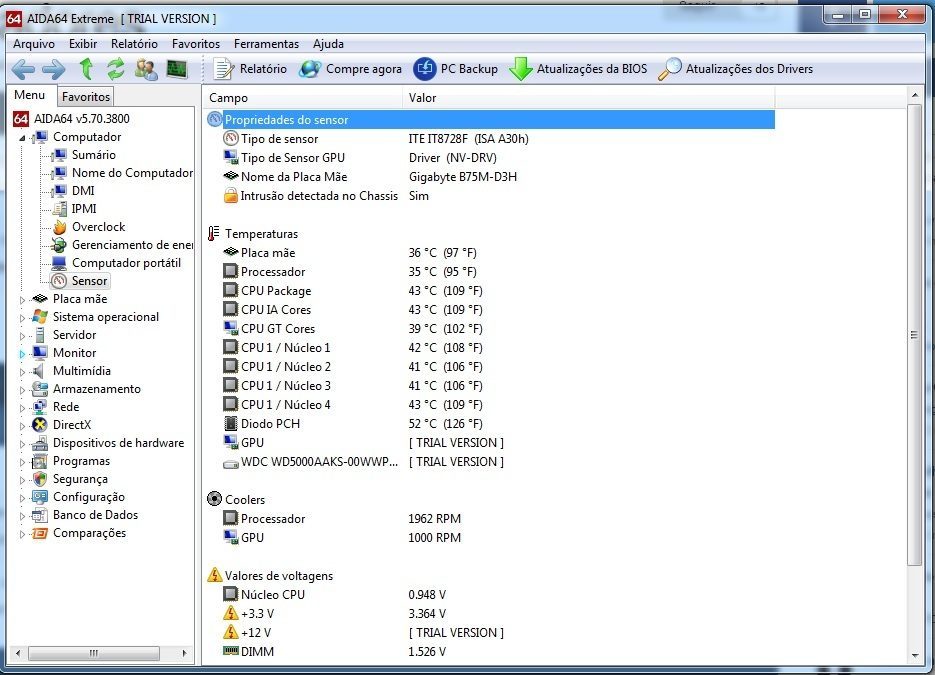Expand the Servidor tree node
Viewport: 935px width, 675px height.
coord(23,336)
